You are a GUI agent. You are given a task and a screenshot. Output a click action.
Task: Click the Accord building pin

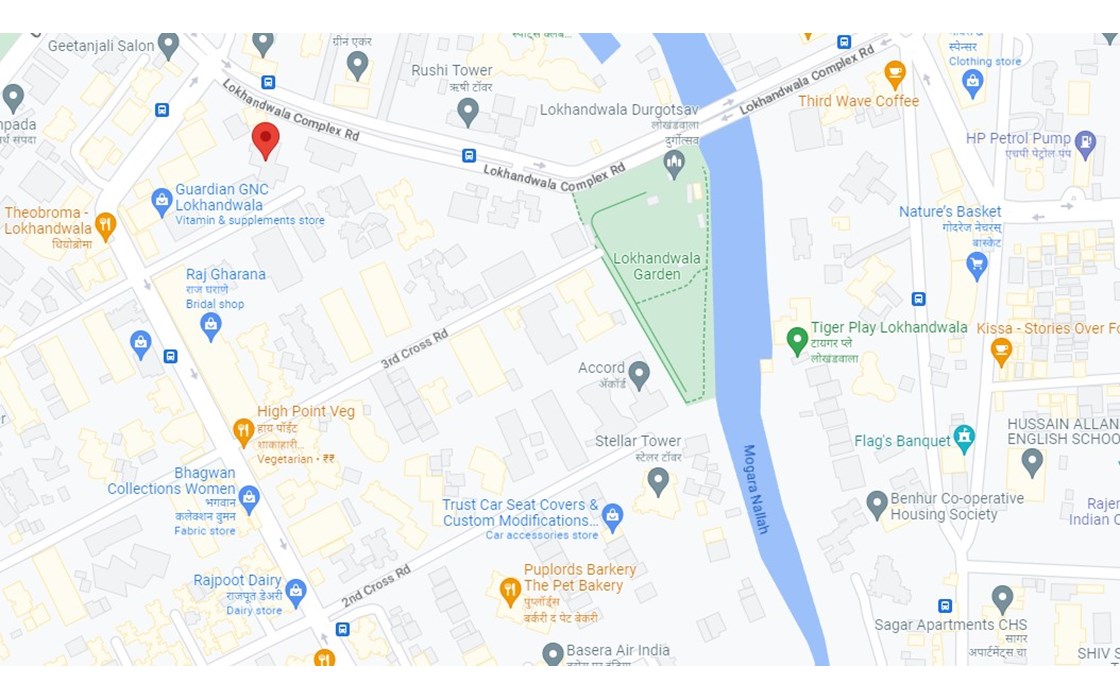639,374
